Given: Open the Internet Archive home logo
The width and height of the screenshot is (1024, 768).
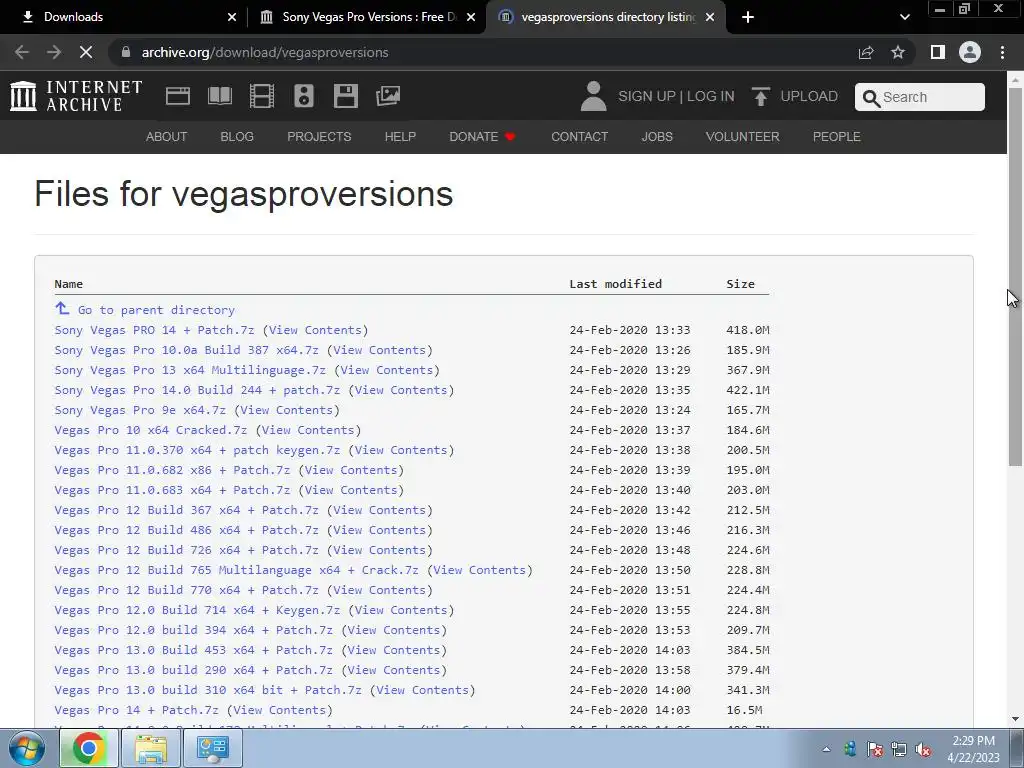Looking at the screenshot, I should 76,96.
